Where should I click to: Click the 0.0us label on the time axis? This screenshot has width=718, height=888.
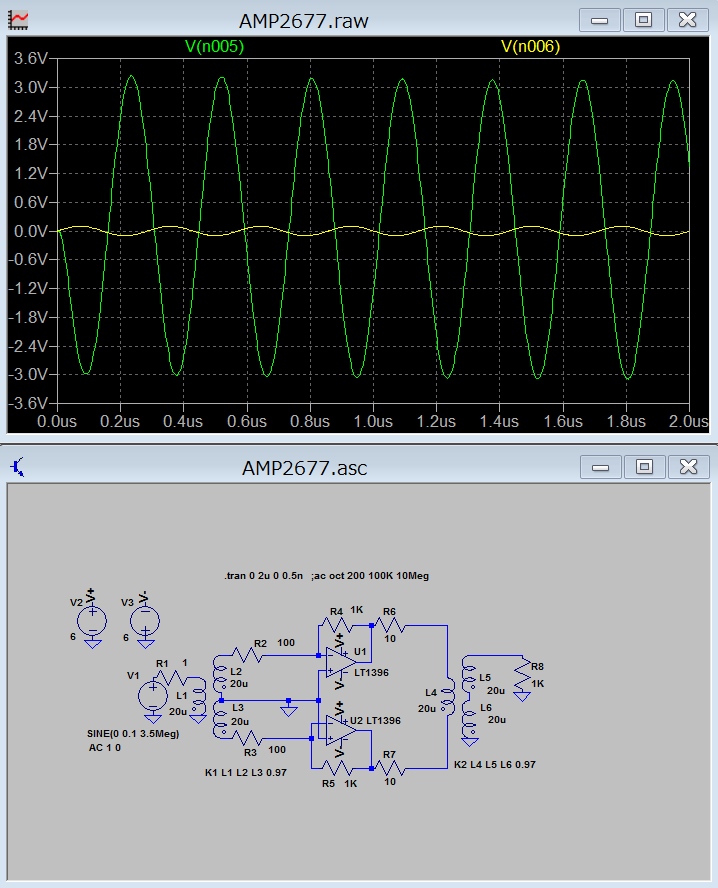(57, 421)
